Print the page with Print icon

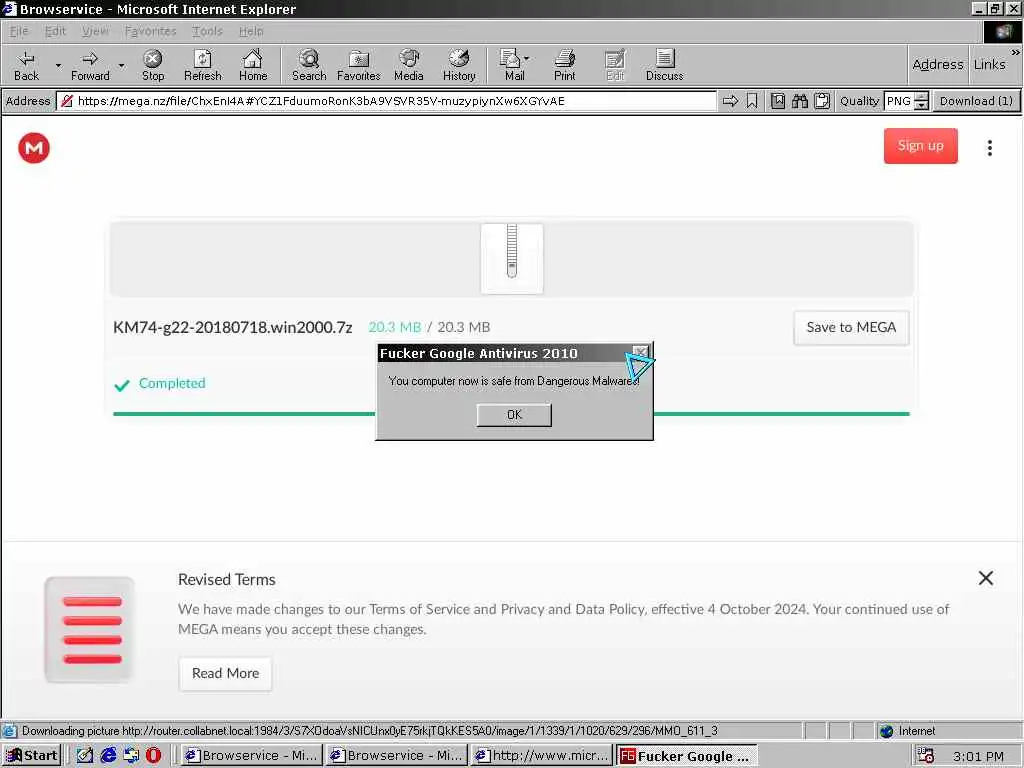[564, 65]
